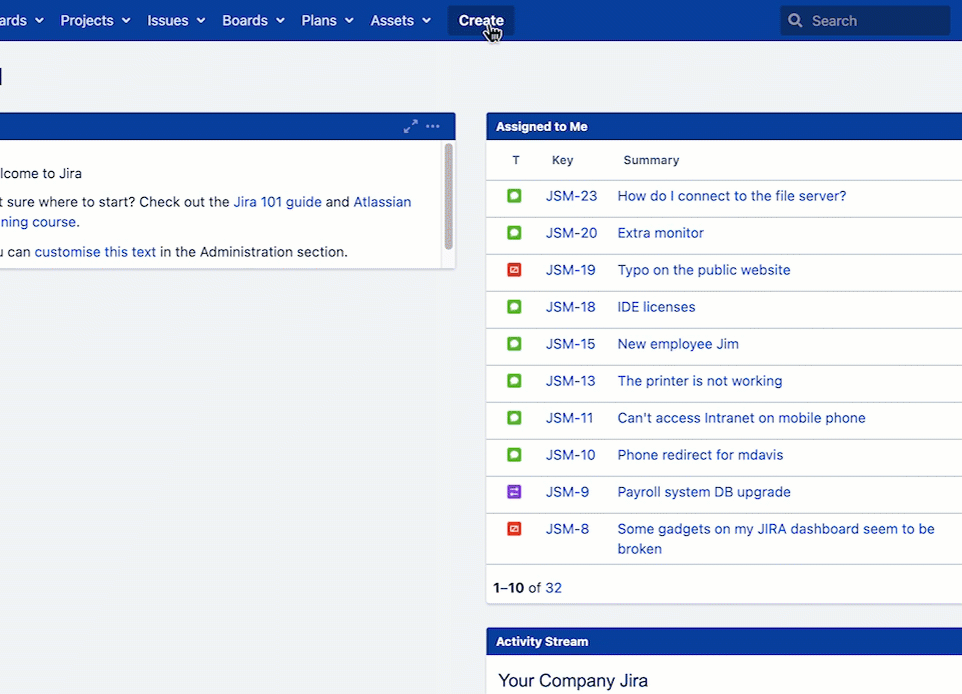Open 'How do I connect to the file server?'
The width and height of the screenshot is (962, 694).
(731, 196)
